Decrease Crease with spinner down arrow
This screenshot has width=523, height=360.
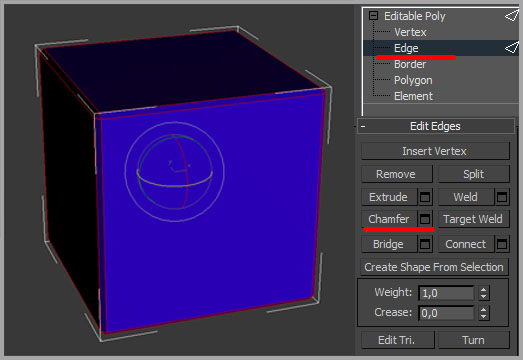pos(484,317)
